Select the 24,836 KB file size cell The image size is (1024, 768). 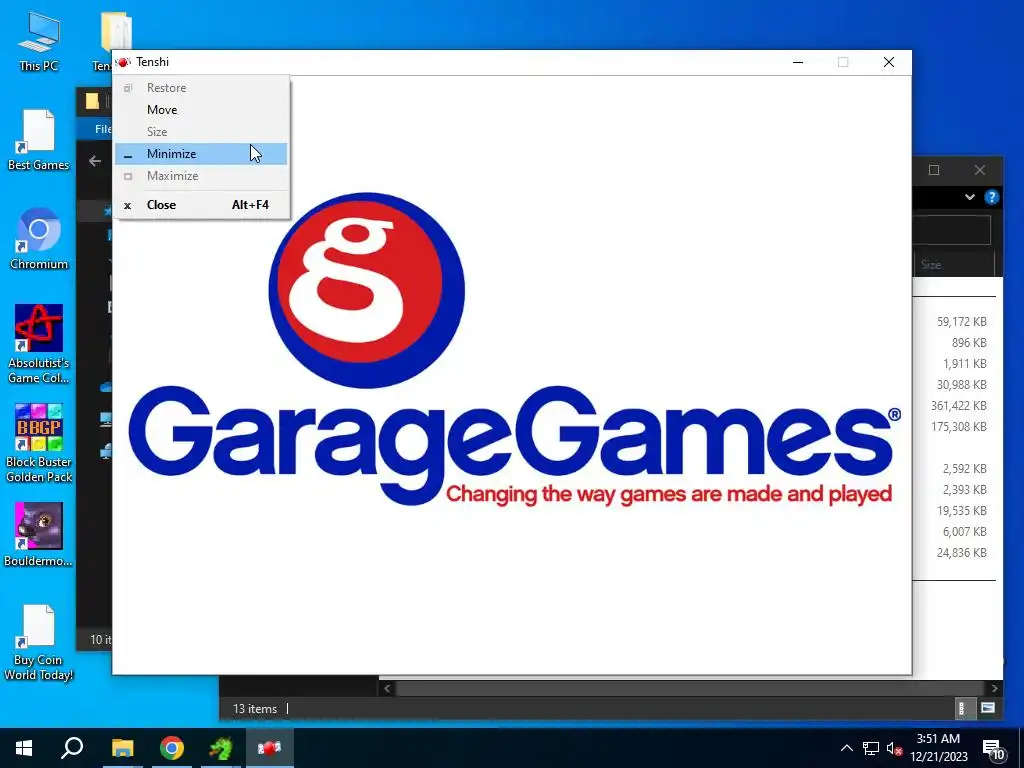pyautogui.click(x=961, y=552)
